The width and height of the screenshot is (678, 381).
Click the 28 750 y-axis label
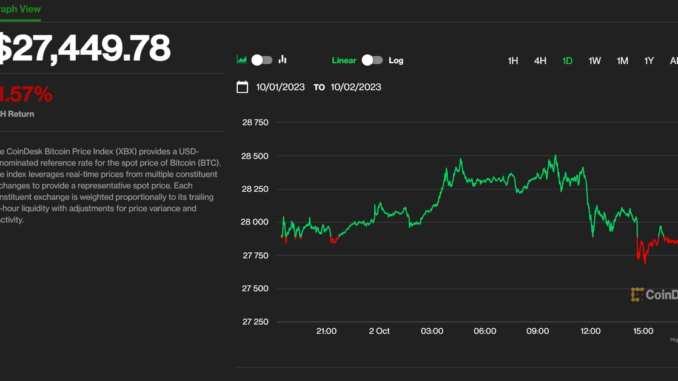255,122
